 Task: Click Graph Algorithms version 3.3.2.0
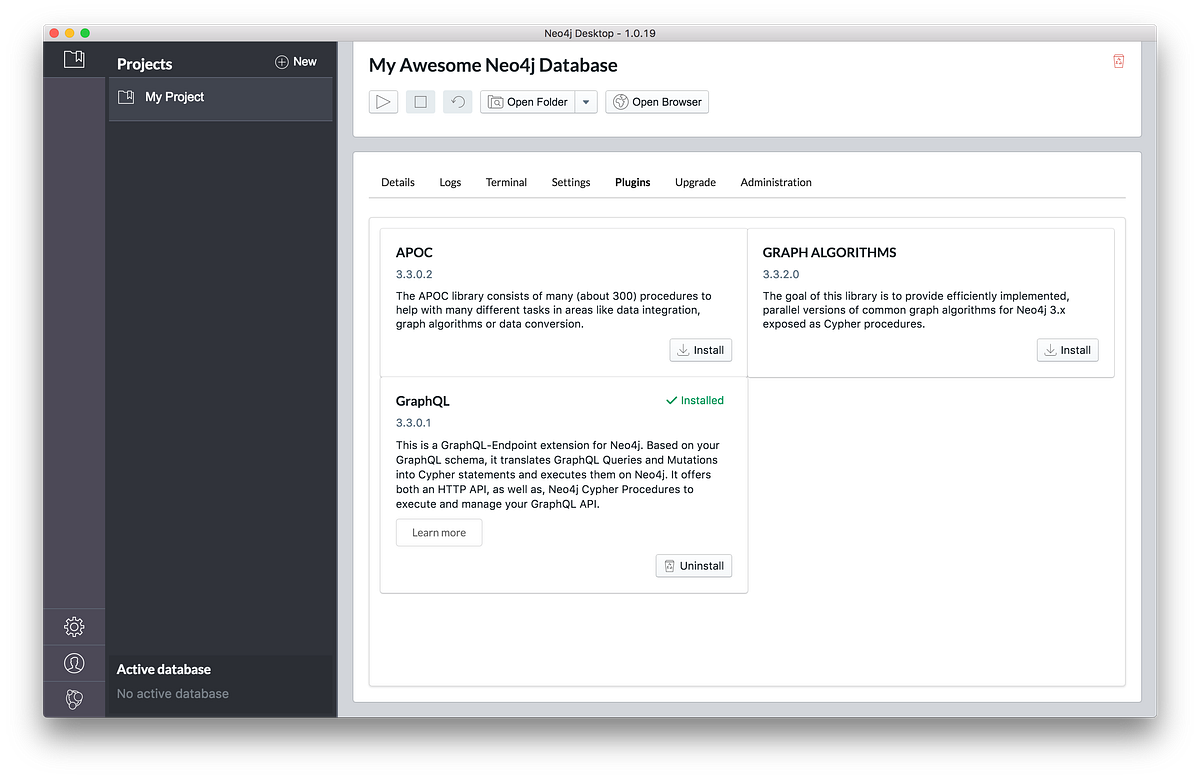781,274
